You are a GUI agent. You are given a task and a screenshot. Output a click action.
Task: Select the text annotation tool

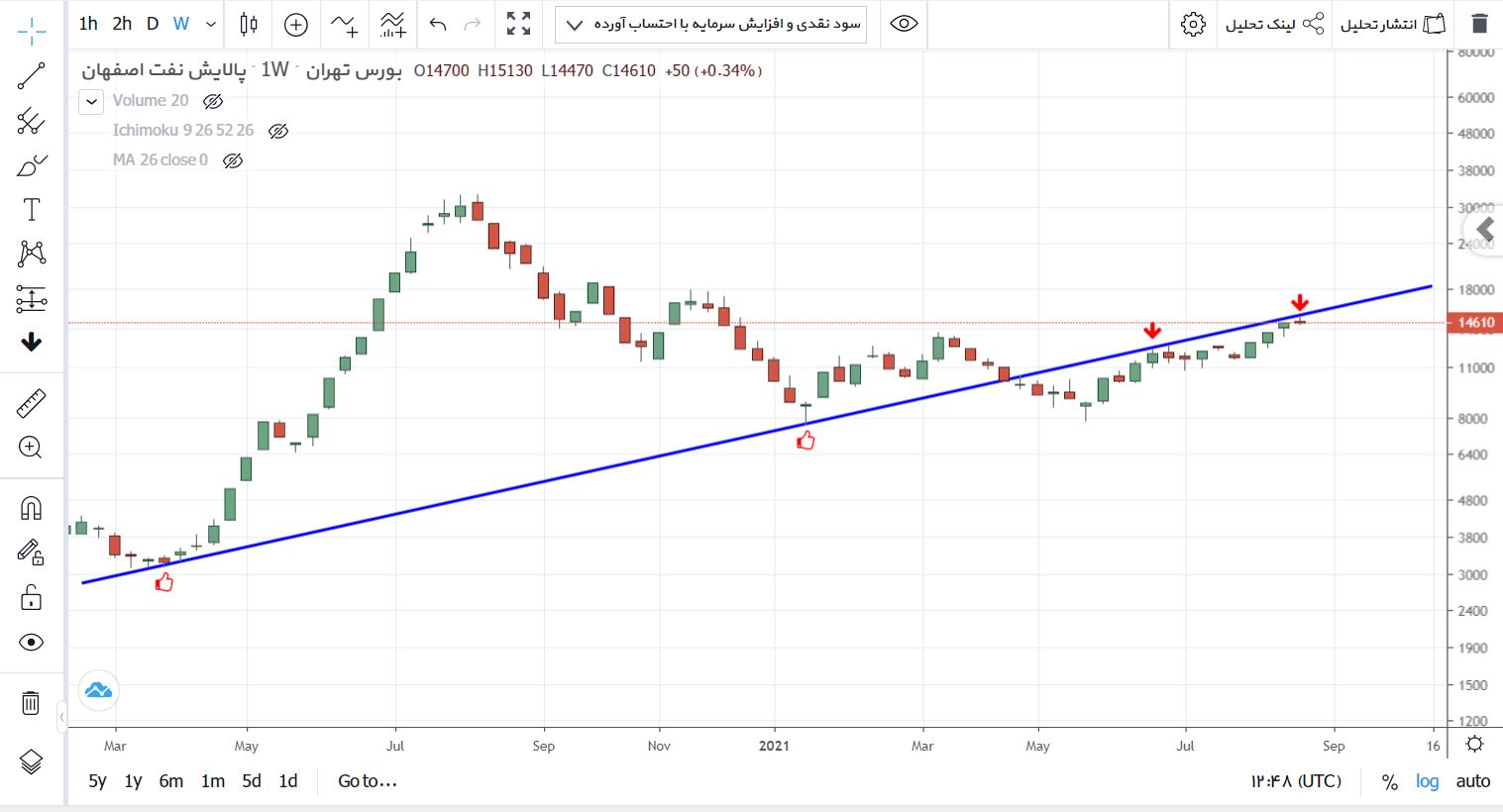click(32, 210)
